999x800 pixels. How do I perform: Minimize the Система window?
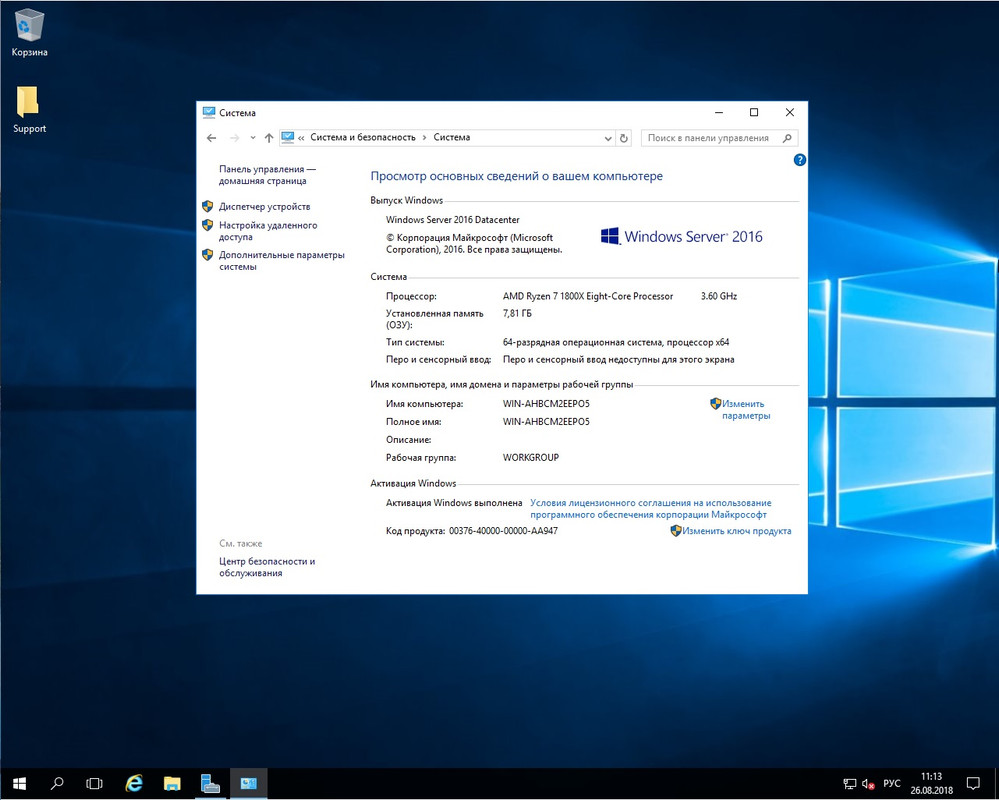pyautogui.click(x=719, y=113)
